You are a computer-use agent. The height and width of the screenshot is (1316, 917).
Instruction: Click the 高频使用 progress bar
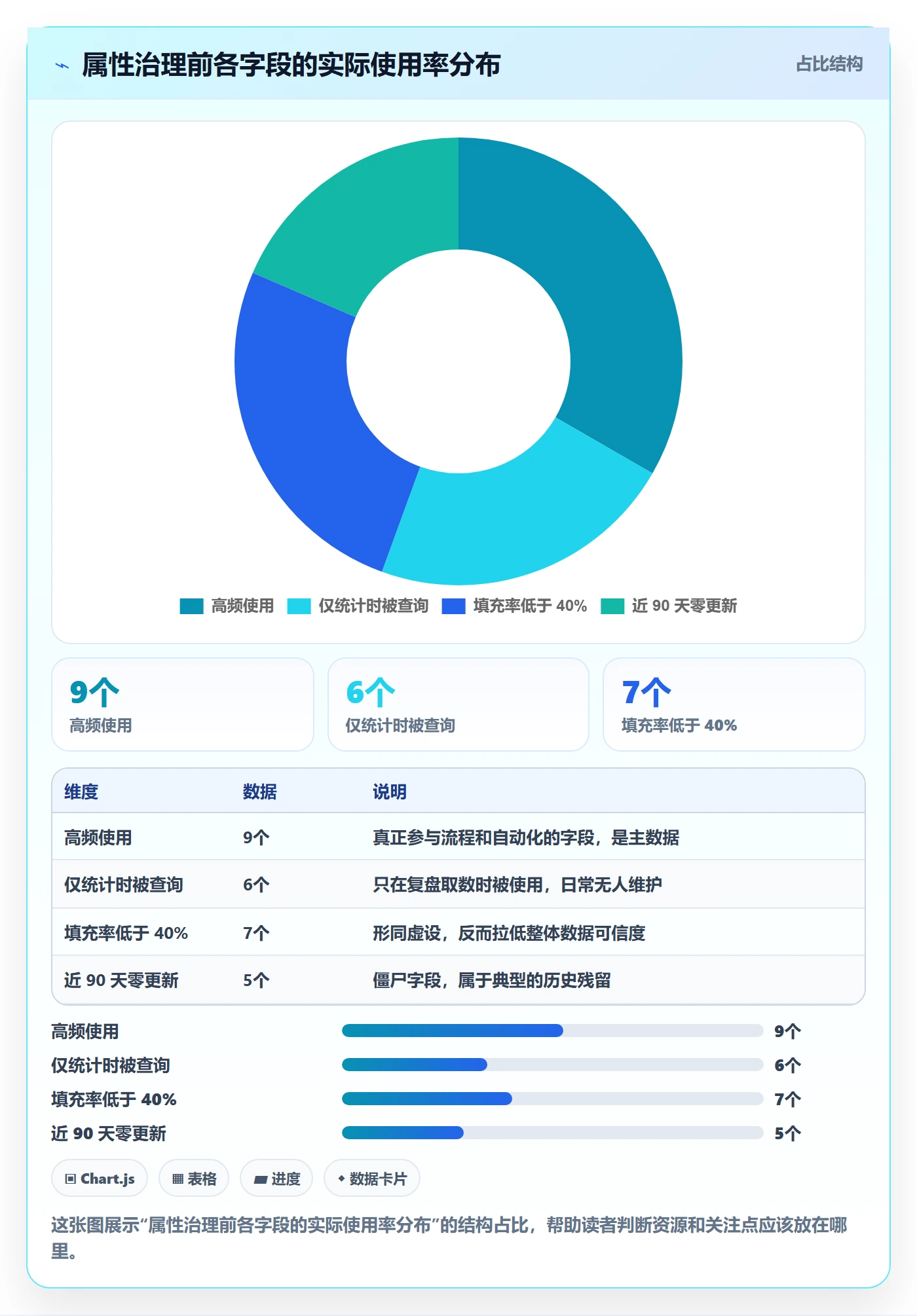click(x=552, y=1031)
